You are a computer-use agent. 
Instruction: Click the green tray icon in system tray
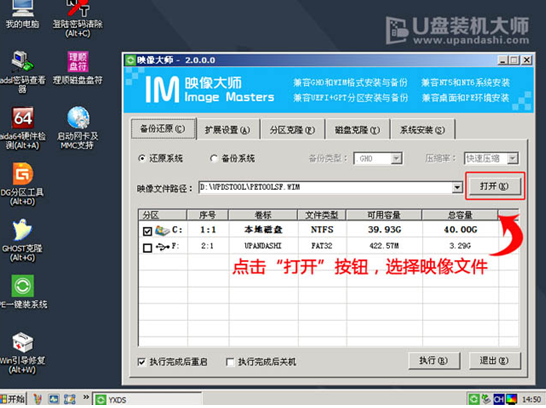coord(474,399)
